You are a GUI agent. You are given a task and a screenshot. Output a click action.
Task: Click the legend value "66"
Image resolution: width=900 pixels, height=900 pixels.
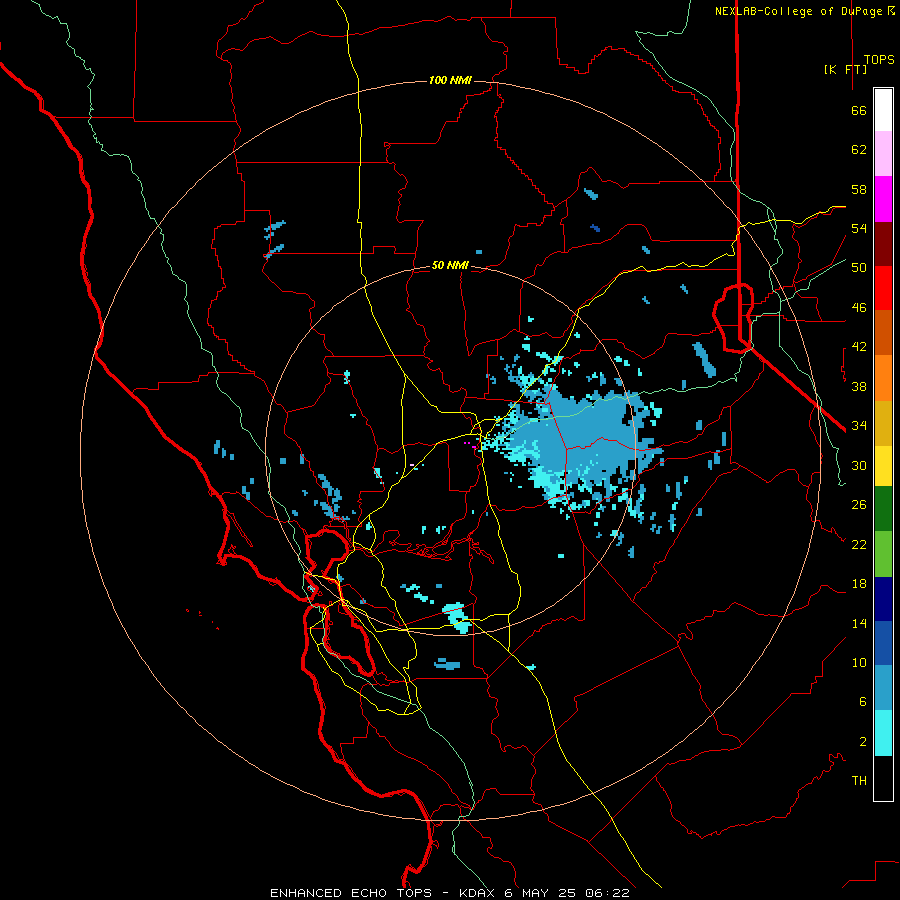coord(859,111)
